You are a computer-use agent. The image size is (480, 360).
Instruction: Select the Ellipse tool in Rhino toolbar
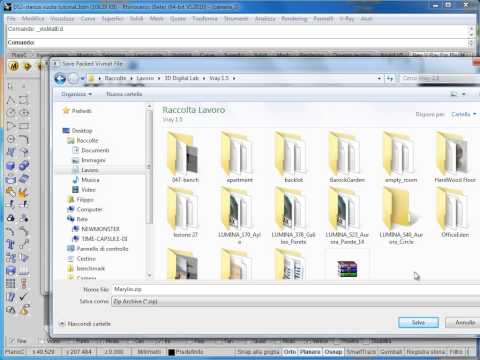(x=24, y=113)
